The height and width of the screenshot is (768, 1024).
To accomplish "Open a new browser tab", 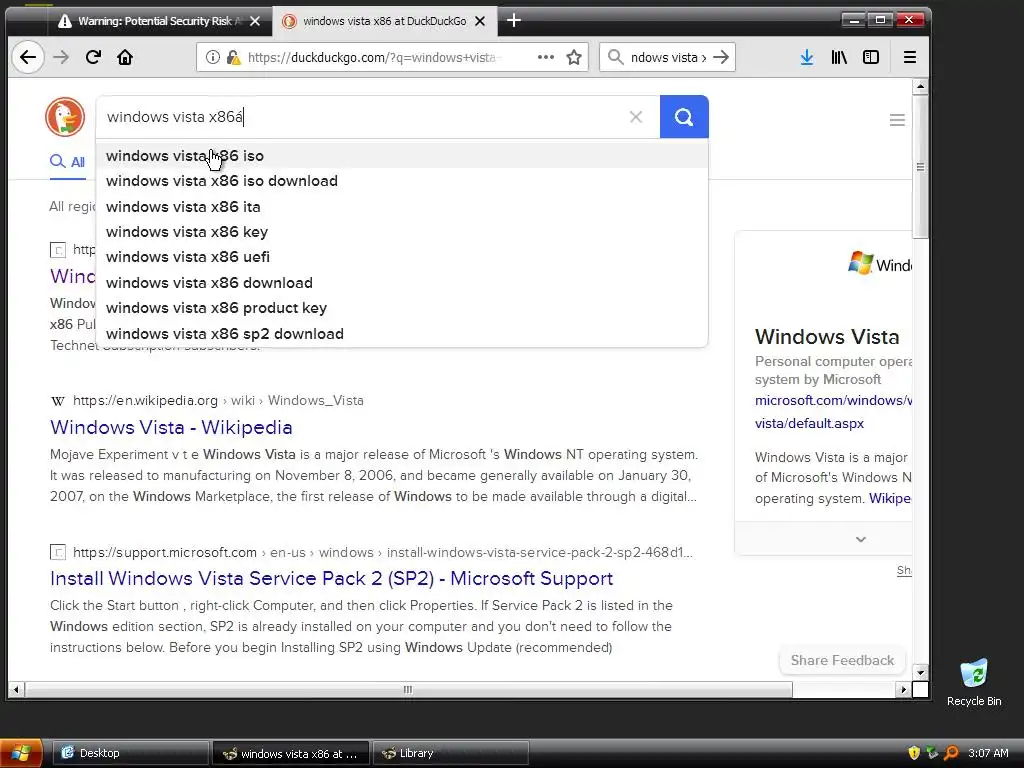I will click(514, 21).
